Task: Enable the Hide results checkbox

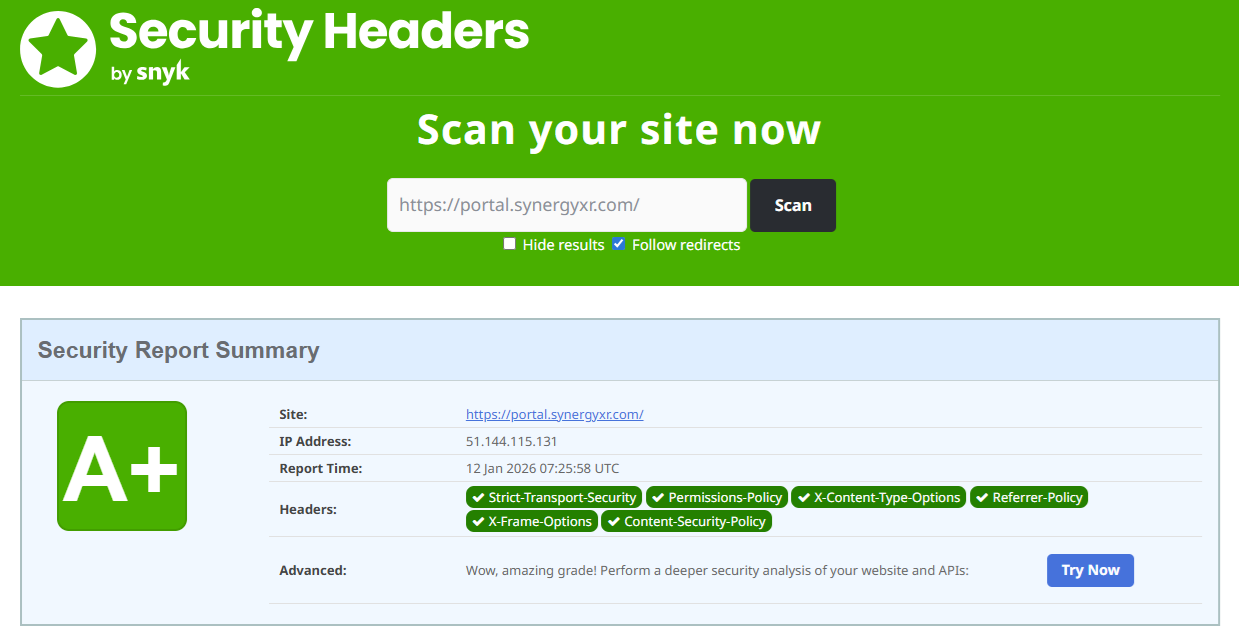Action: tap(510, 244)
